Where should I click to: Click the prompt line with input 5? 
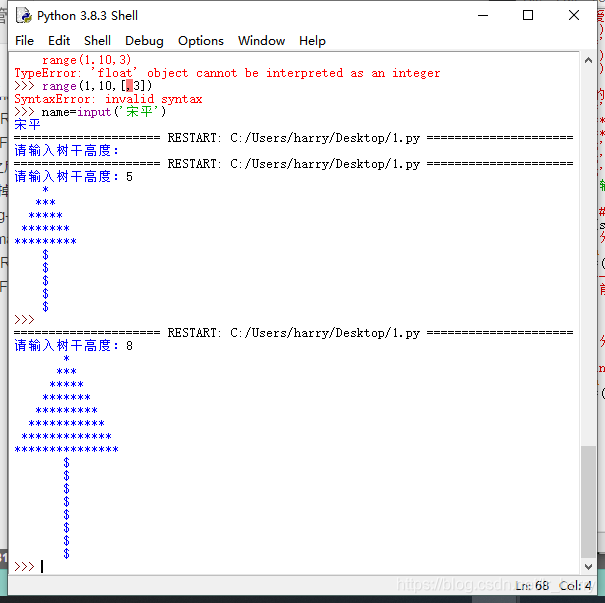73,177
